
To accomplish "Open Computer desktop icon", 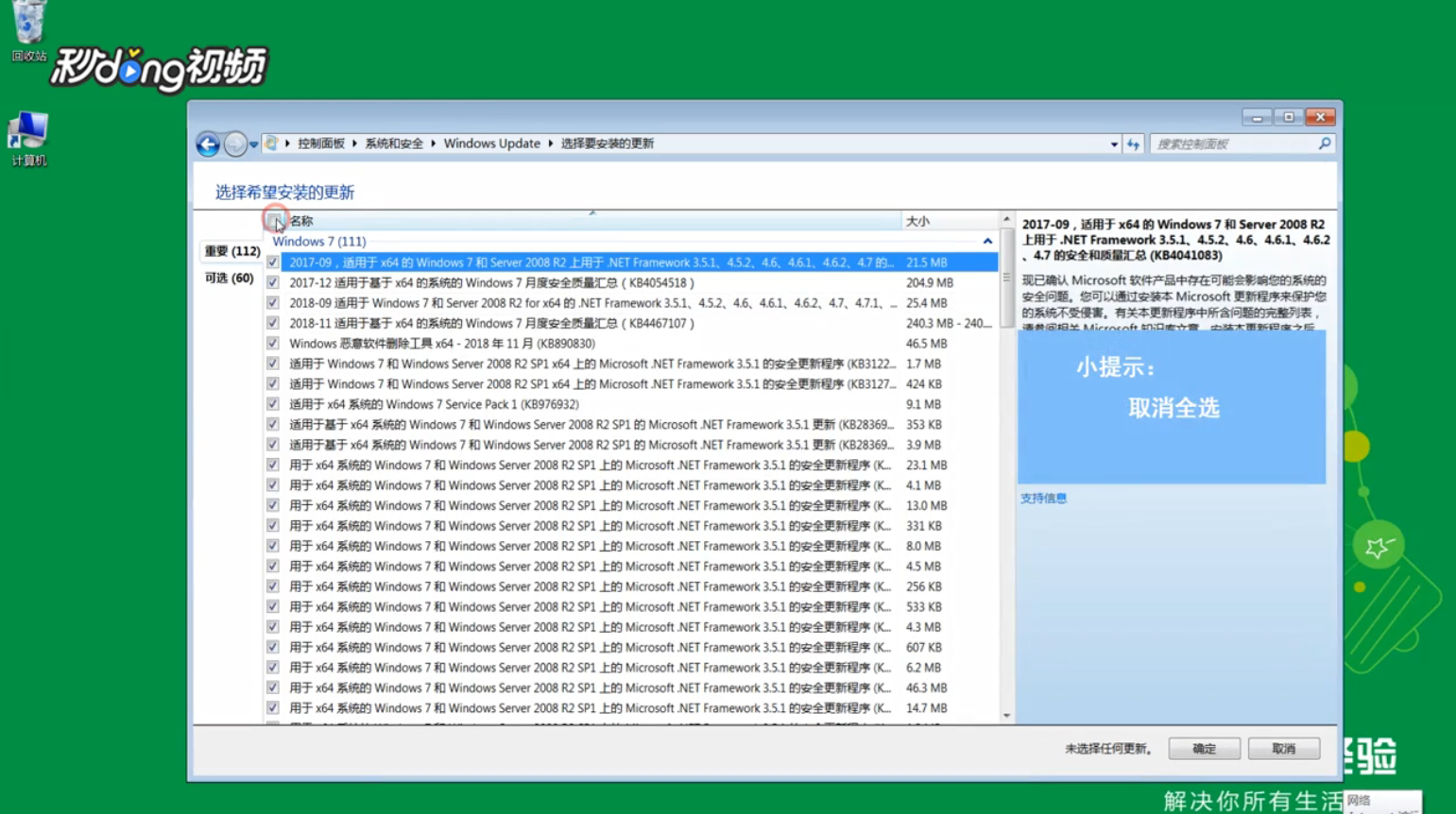I will click(x=28, y=139).
